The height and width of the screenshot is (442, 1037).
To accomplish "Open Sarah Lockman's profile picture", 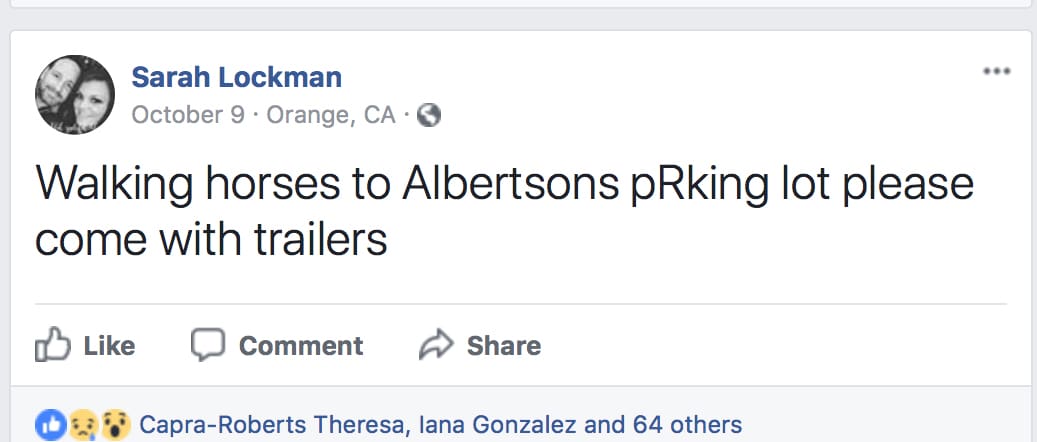I will pyautogui.click(x=75, y=95).
